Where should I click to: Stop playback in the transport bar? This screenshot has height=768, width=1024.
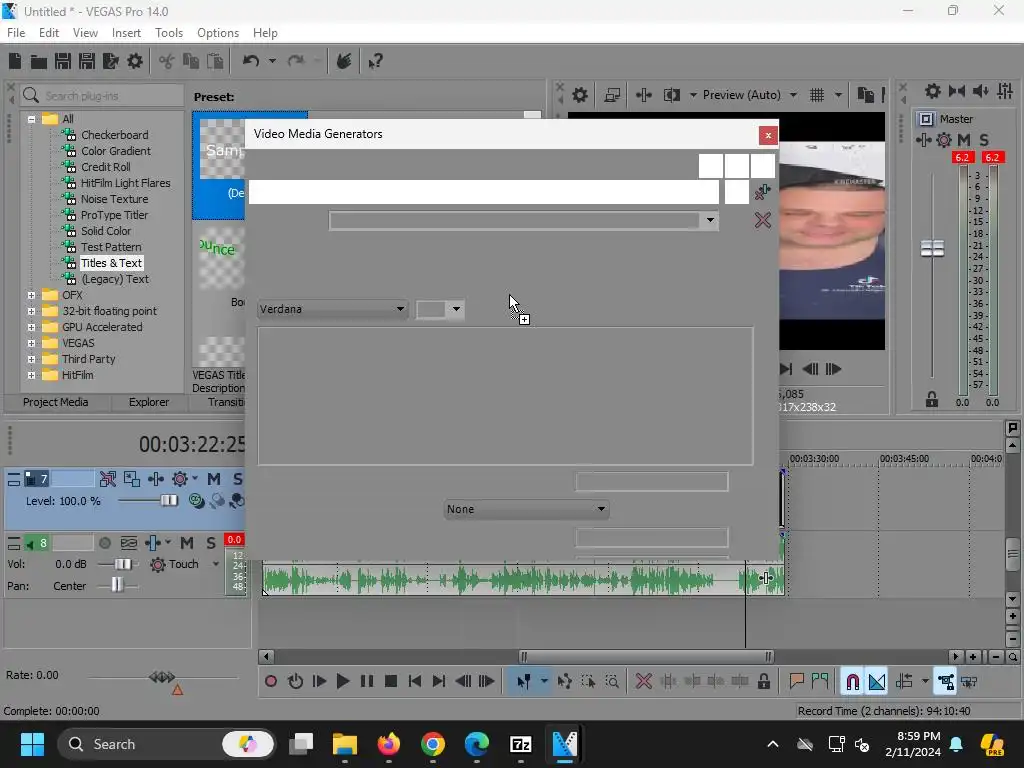pos(391,682)
